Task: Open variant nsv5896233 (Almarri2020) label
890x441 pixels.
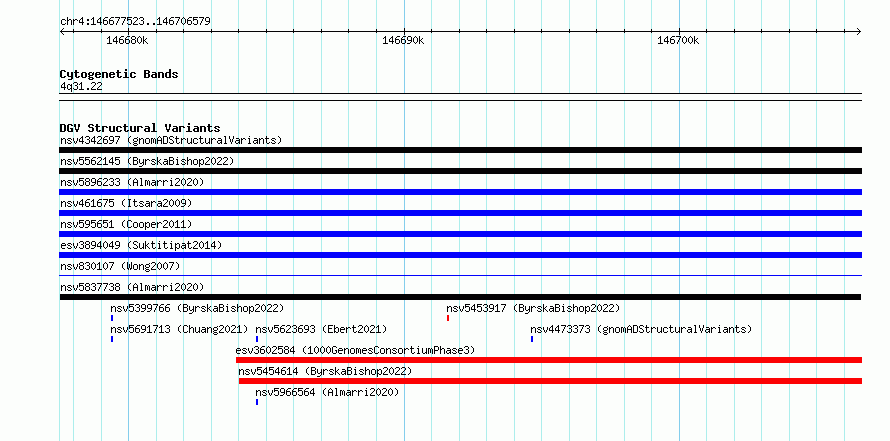Action: point(132,182)
